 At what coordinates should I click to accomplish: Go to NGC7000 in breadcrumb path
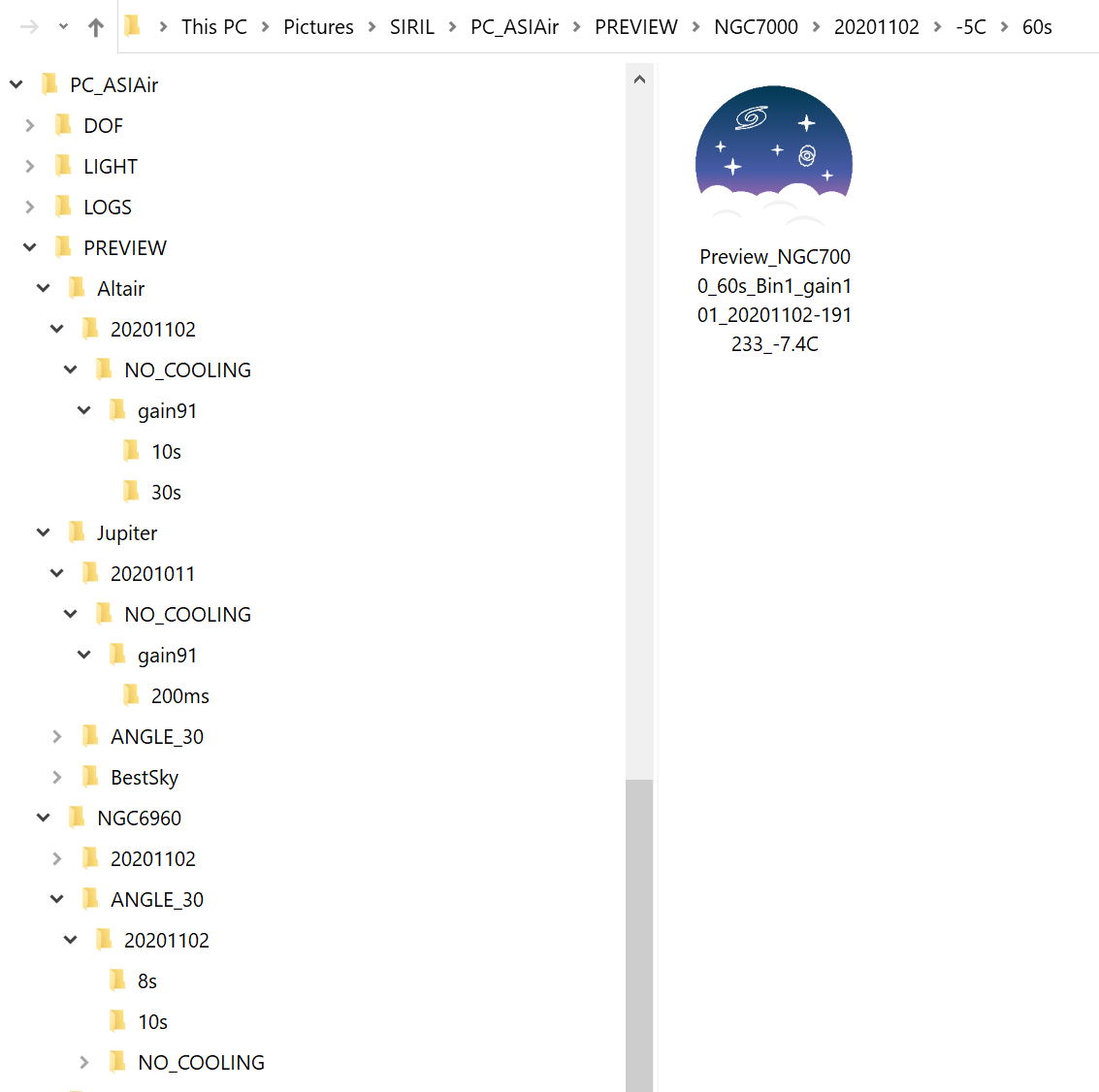pyautogui.click(x=756, y=26)
